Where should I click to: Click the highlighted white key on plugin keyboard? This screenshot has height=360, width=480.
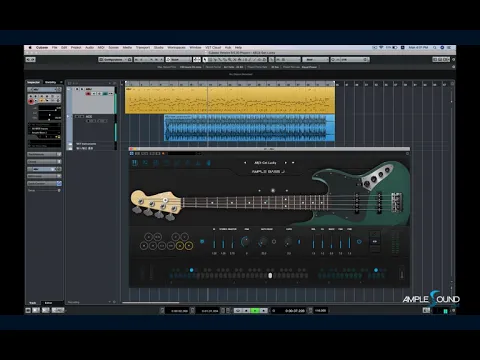click(x=270, y=275)
